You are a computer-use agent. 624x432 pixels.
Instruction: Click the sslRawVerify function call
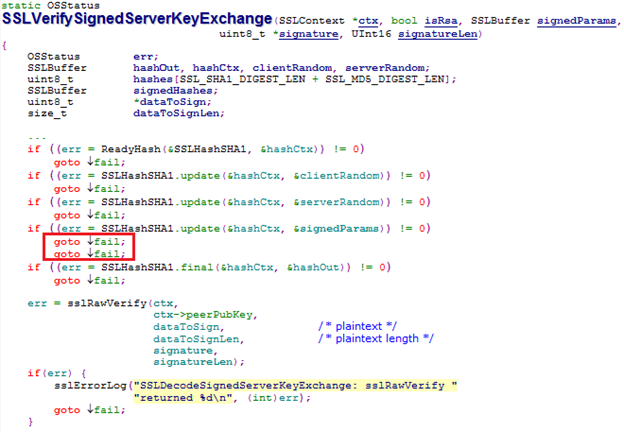coord(103,301)
